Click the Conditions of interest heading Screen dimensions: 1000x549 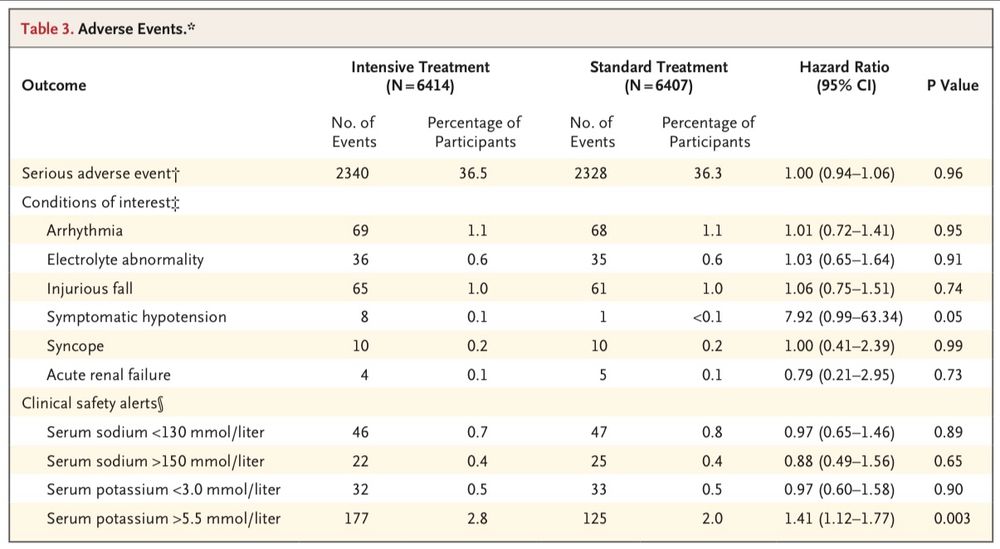click(x=101, y=203)
